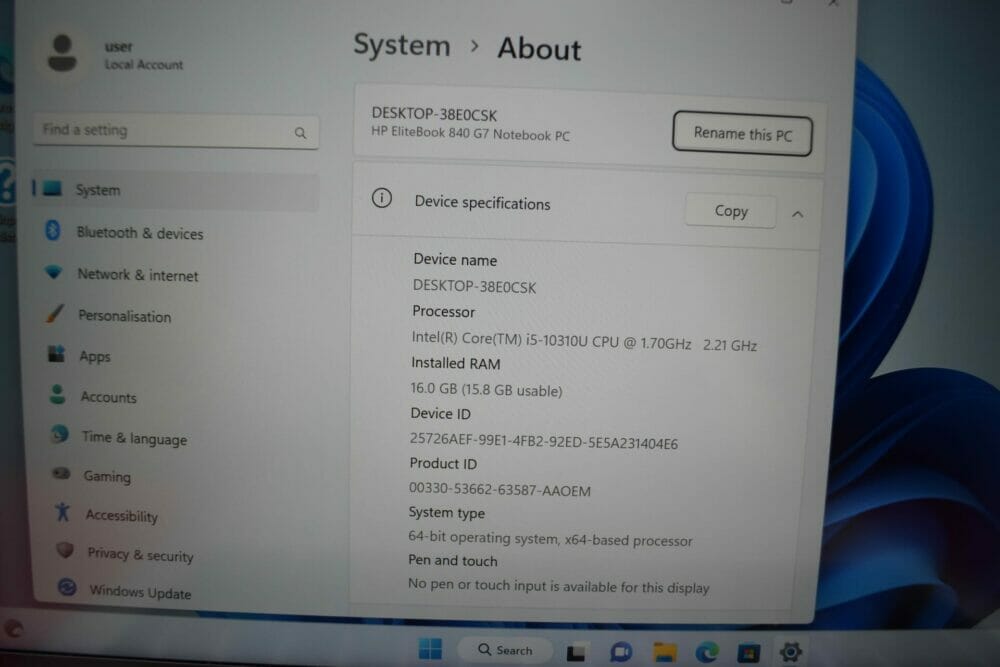Open the Chat app on taskbar
1000x667 pixels.
621,652
